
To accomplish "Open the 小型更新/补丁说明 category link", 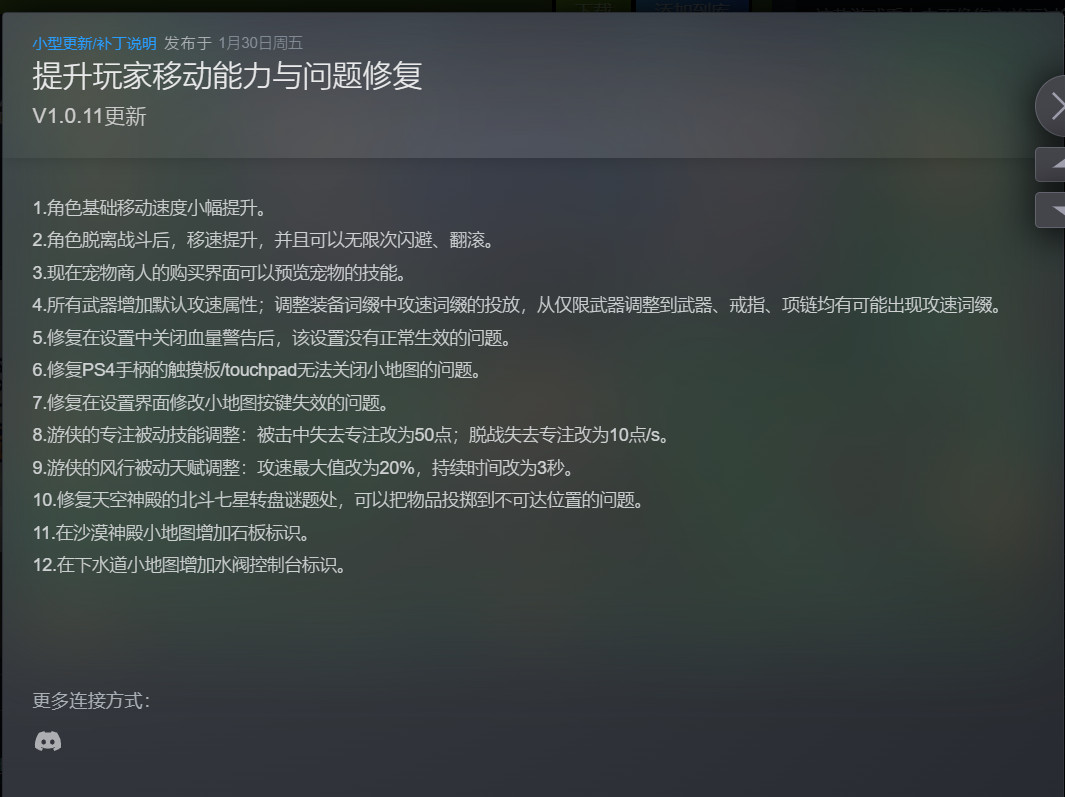I will pyautogui.click(x=94, y=43).
